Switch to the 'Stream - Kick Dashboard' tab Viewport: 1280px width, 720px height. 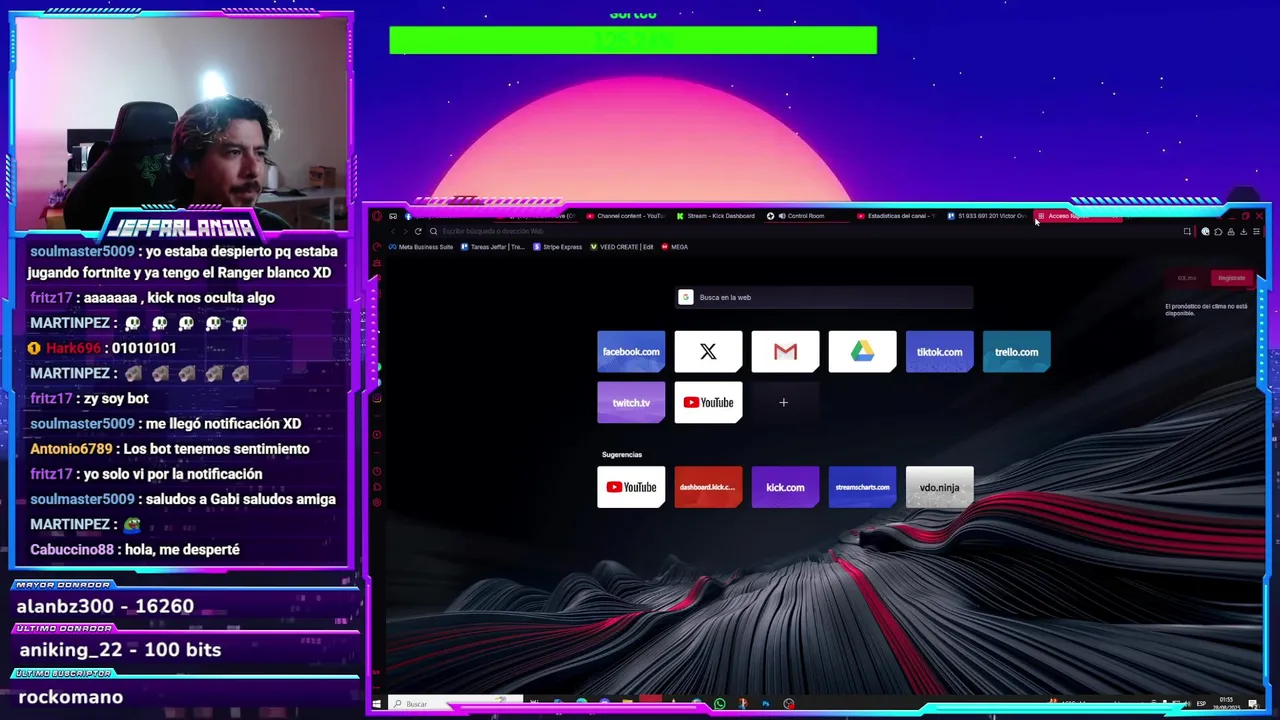[715, 216]
